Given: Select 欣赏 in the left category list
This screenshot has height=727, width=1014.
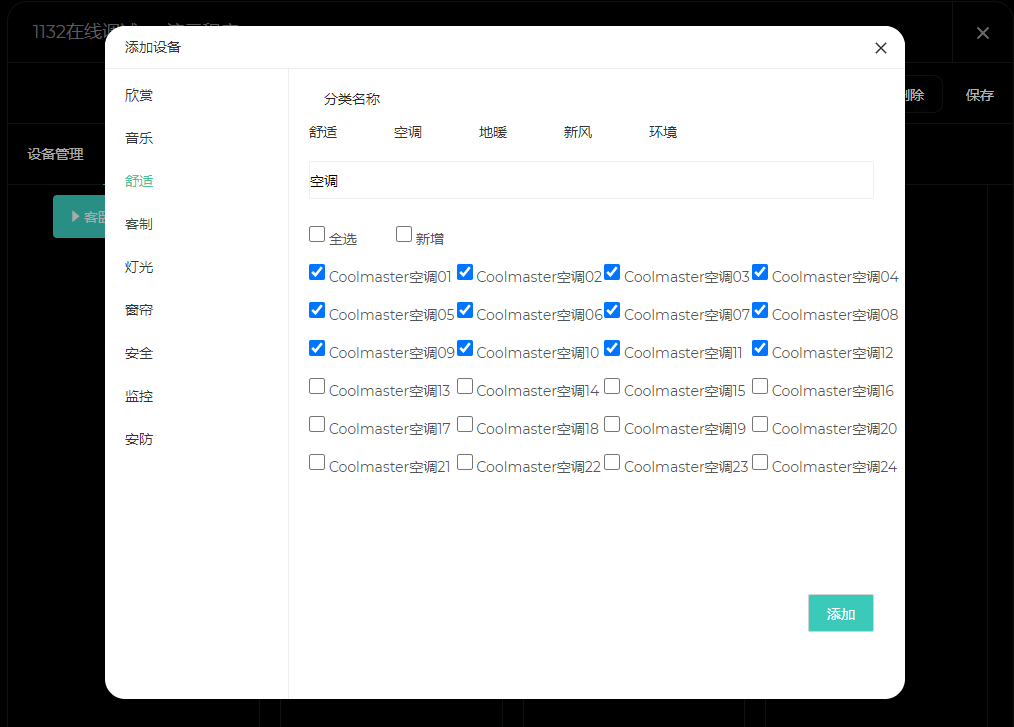Looking at the screenshot, I should click(139, 95).
